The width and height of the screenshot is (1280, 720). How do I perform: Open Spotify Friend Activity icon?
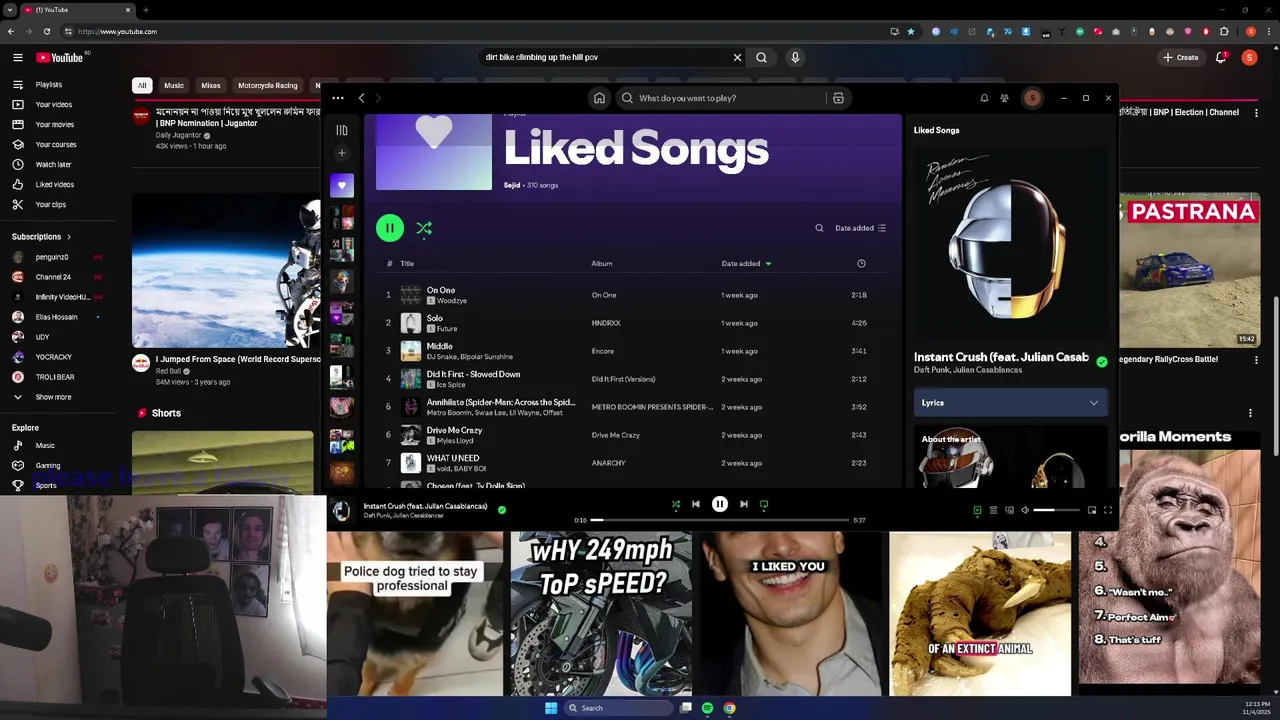[x=1005, y=98]
